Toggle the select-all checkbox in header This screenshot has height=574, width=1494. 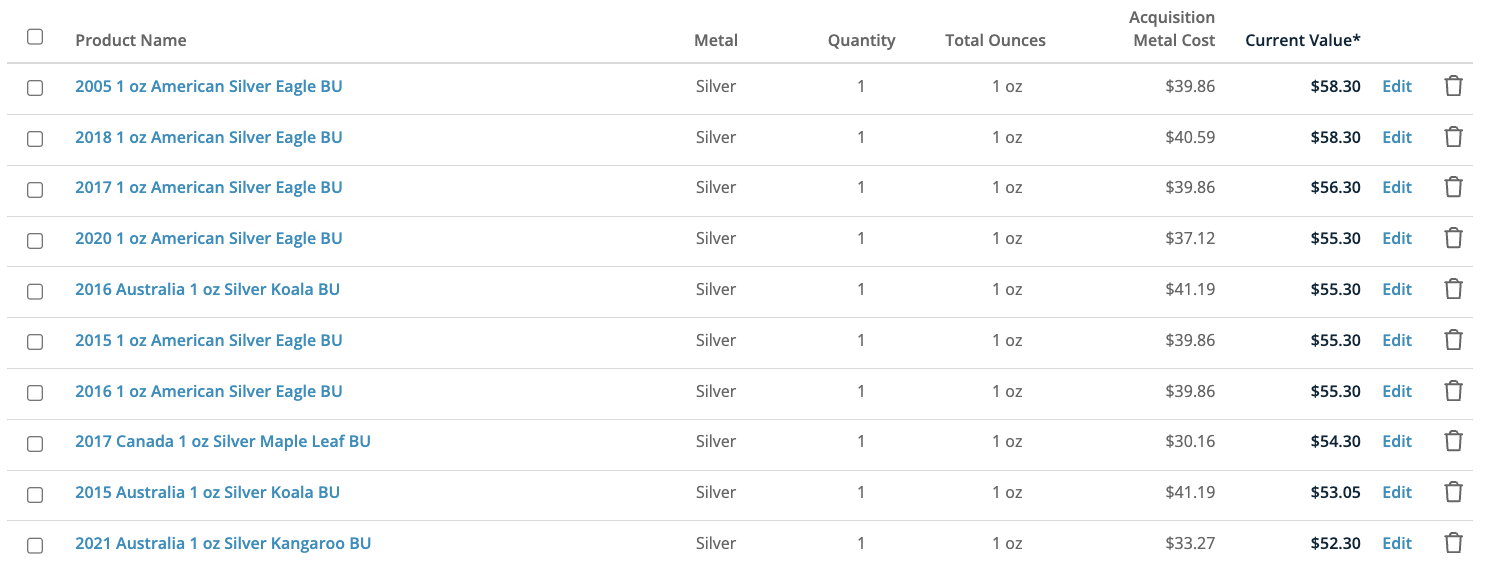[35, 37]
